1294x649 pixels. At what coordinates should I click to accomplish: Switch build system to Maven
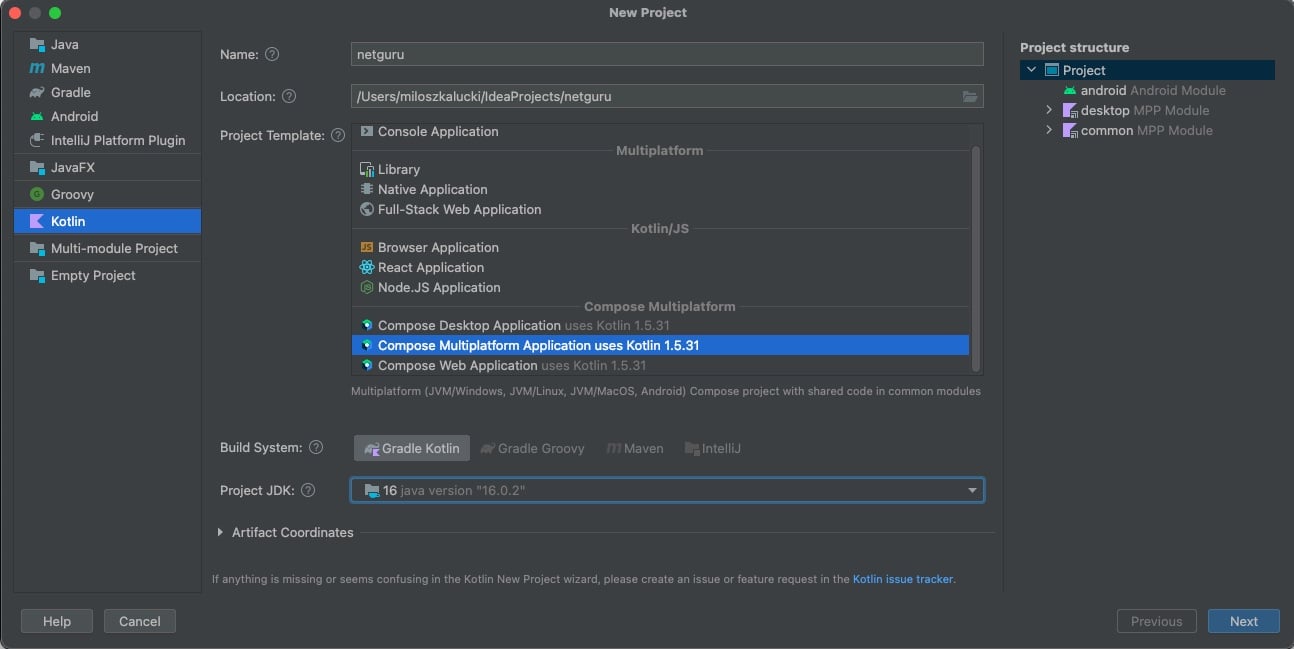tap(634, 448)
